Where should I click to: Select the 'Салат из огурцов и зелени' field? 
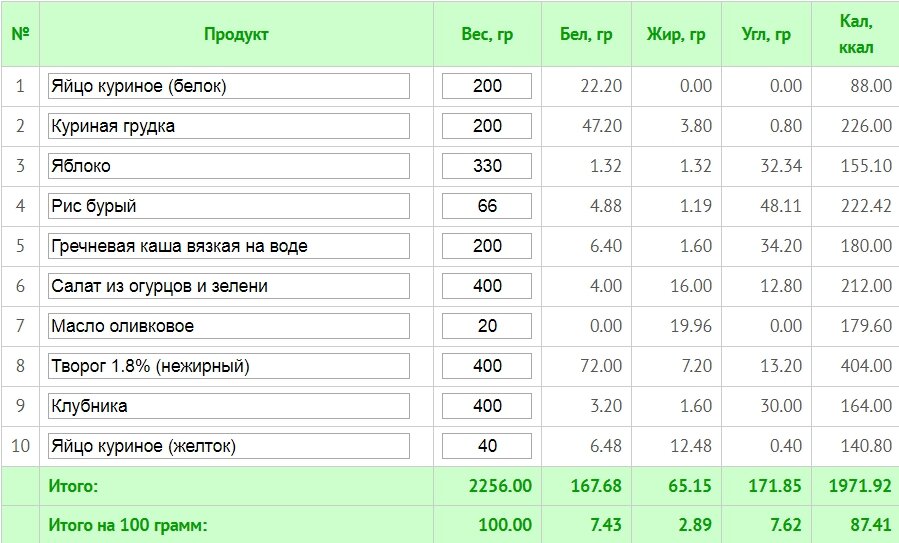click(229, 286)
